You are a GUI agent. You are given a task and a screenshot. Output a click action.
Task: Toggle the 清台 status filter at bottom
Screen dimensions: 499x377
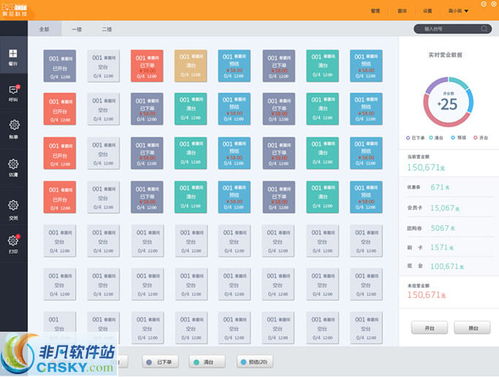(x=207, y=362)
